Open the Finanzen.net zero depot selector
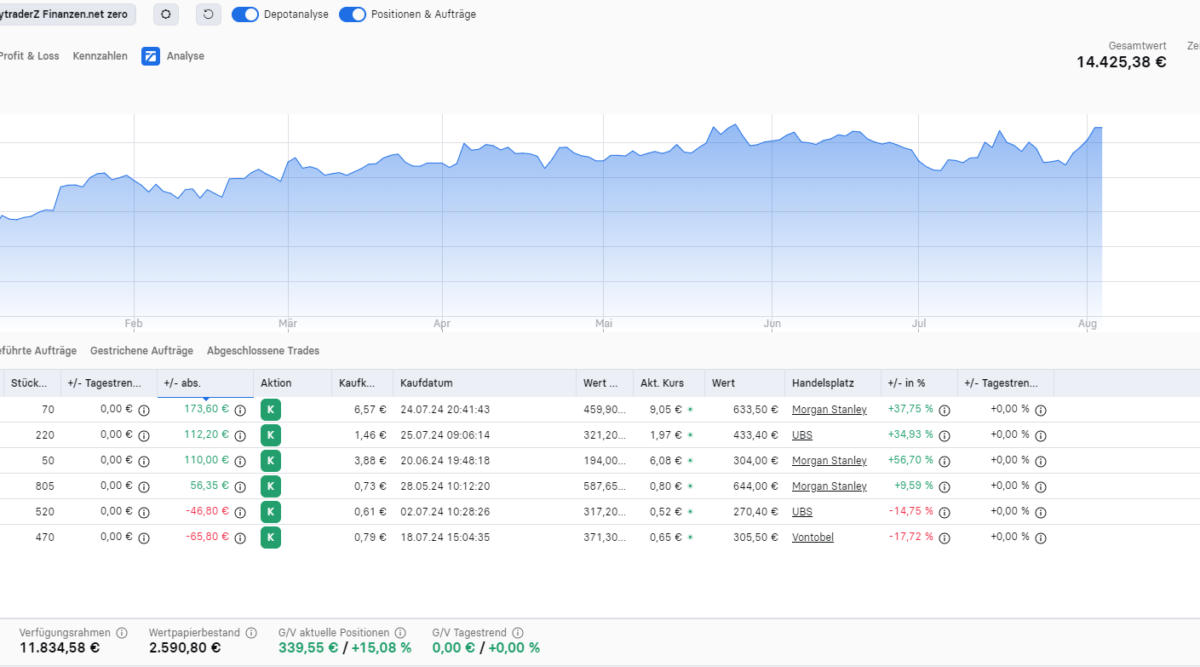Image resolution: width=1200 pixels, height=667 pixels. (66, 14)
